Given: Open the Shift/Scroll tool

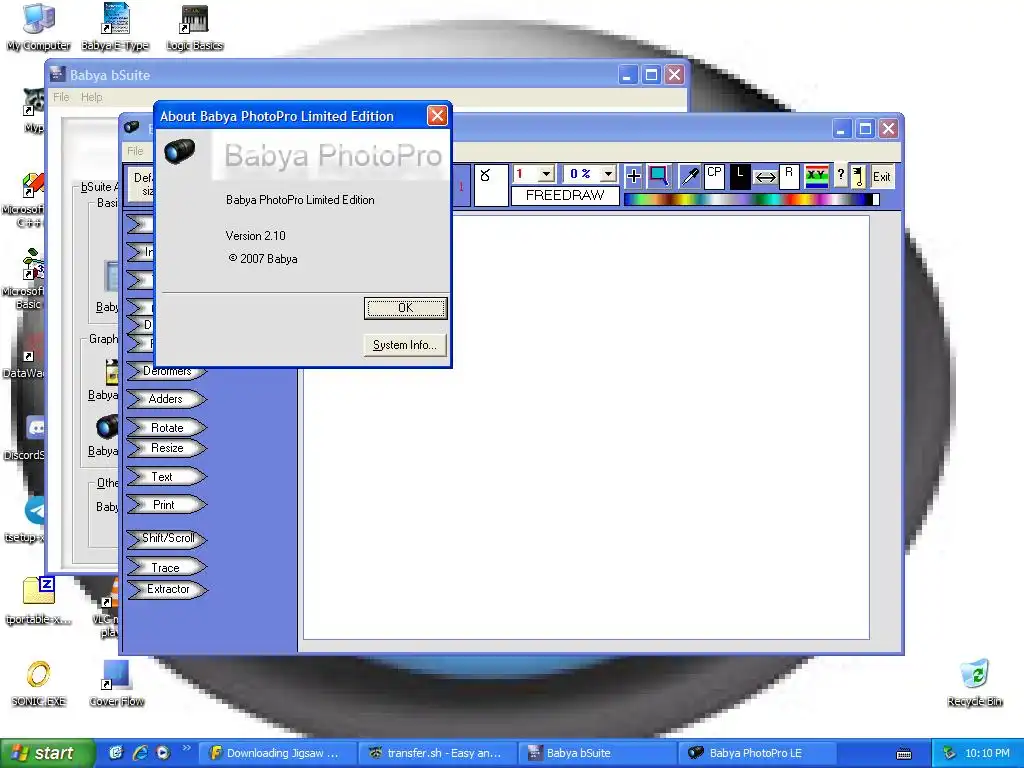Looking at the screenshot, I should [x=167, y=539].
